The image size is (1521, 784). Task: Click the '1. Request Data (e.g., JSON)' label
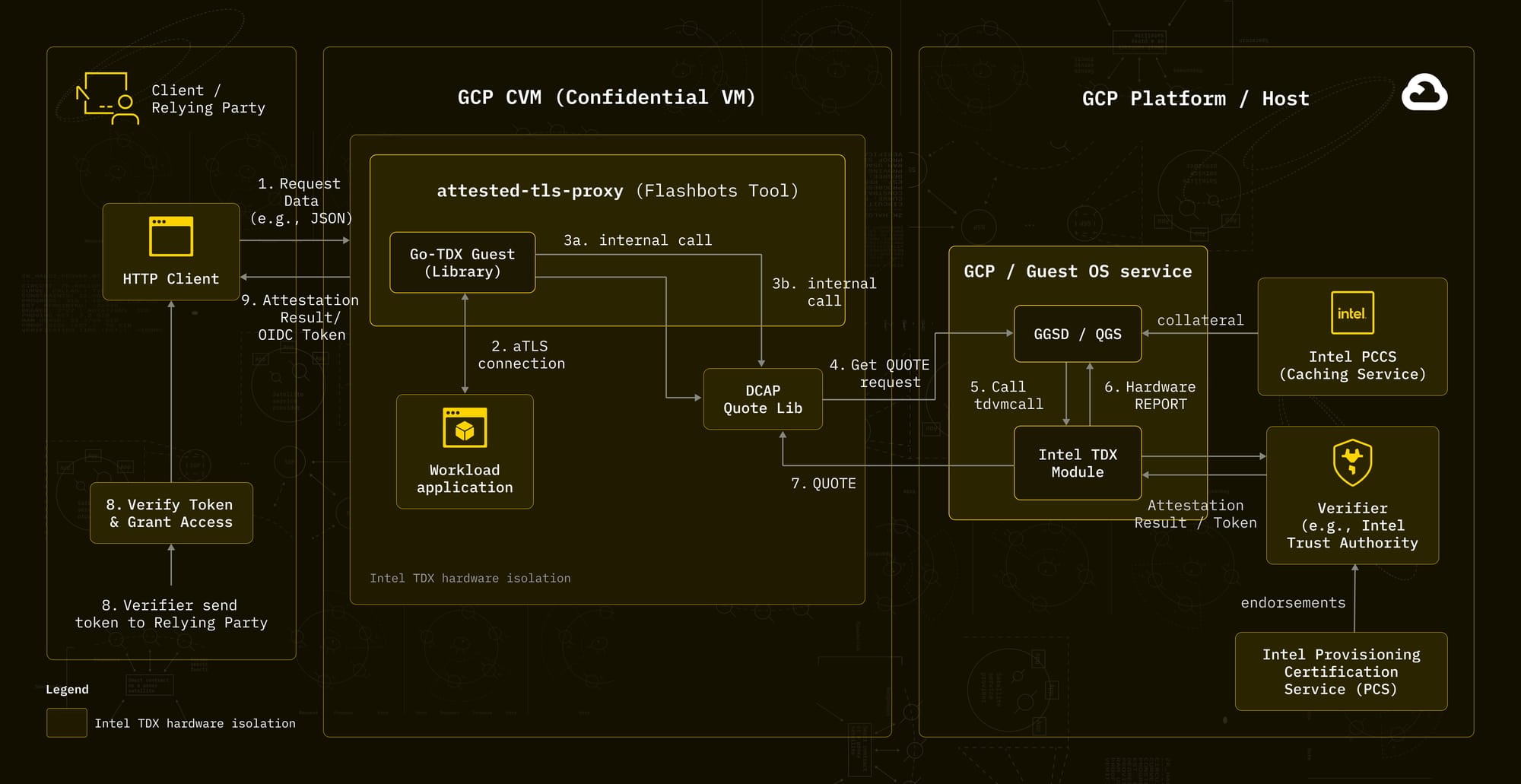coord(301,201)
